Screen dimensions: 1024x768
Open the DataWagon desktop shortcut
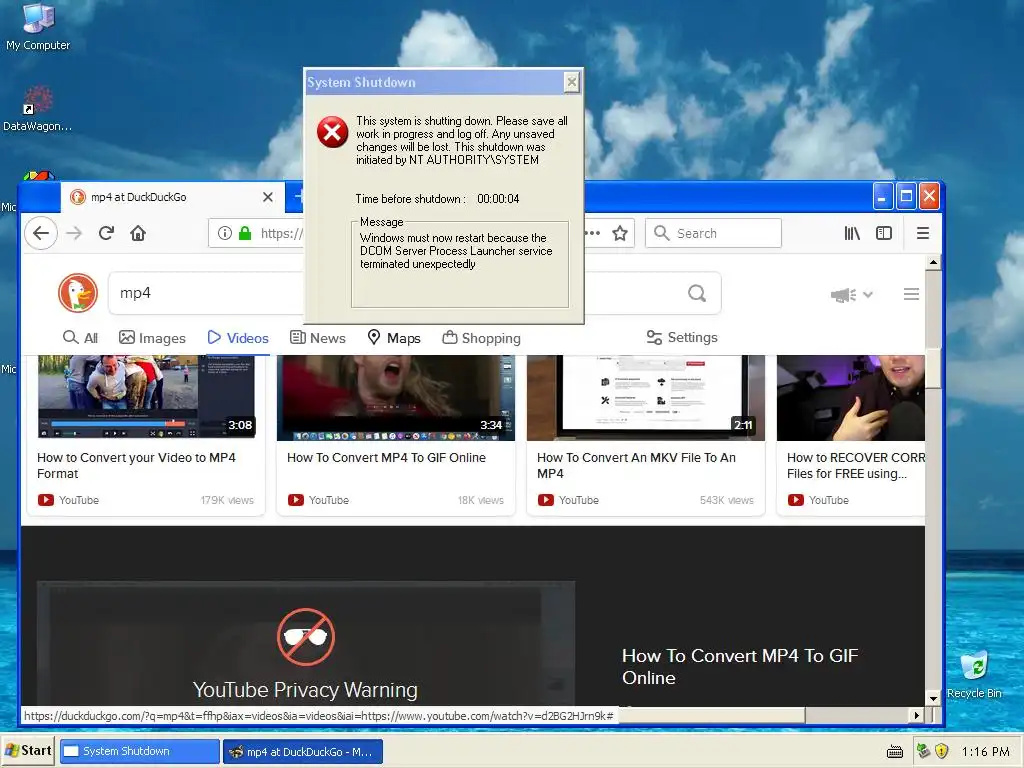(x=37, y=108)
